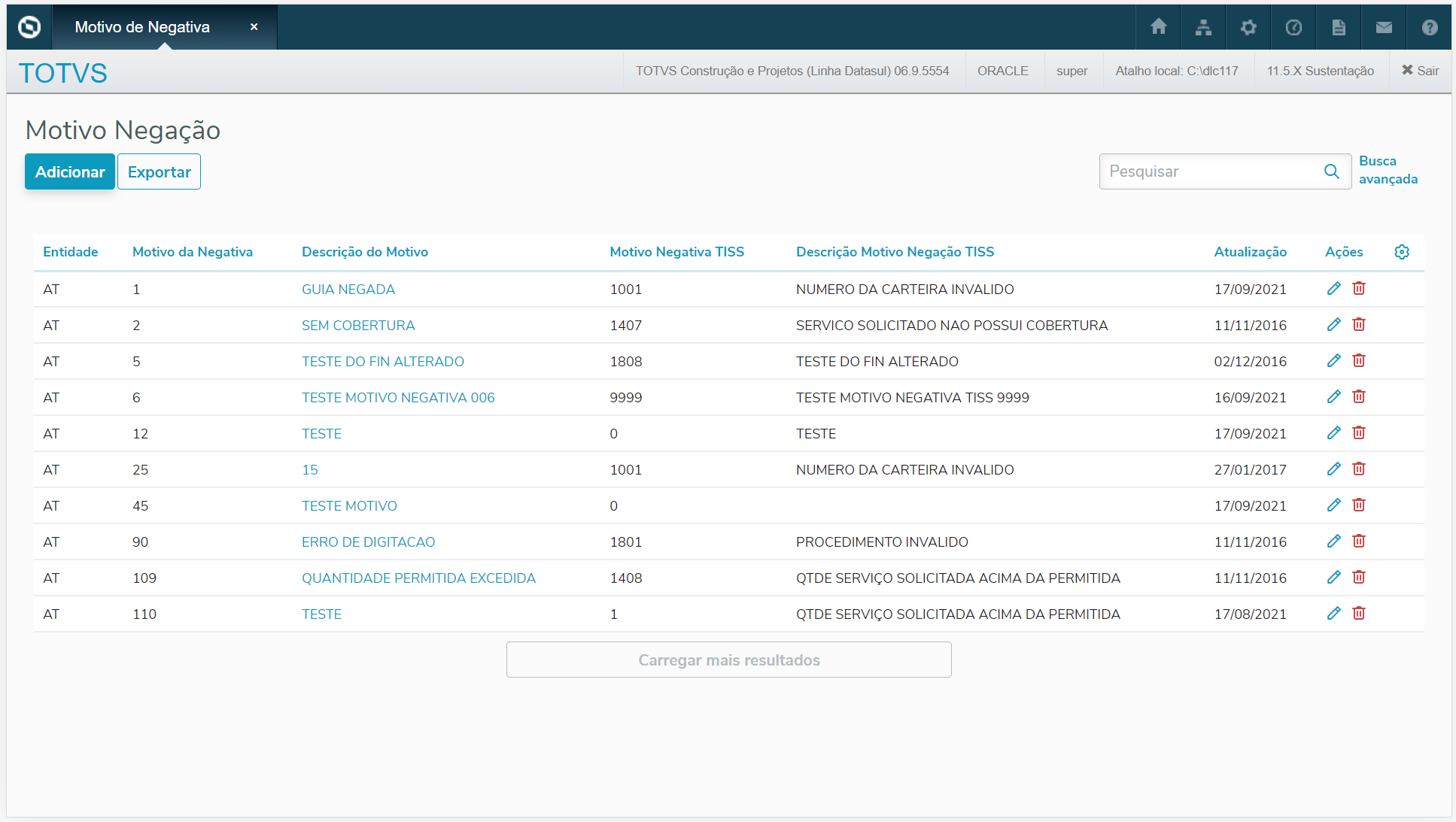Screen dimensions: 1456x822
Task: Open TESTE MOTIVO NEGATIVA 006 link
Action: click(398, 397)
